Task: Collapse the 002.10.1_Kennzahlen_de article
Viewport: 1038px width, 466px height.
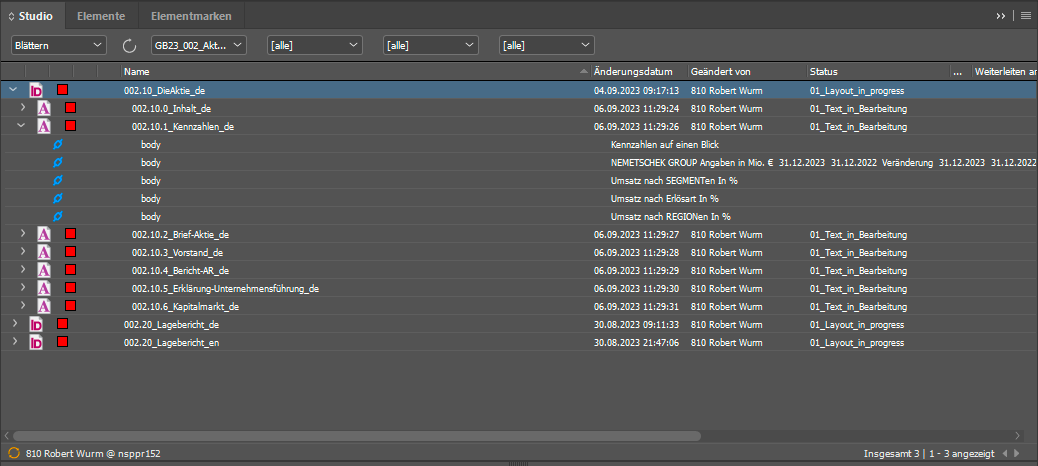Action: point(22,127)
